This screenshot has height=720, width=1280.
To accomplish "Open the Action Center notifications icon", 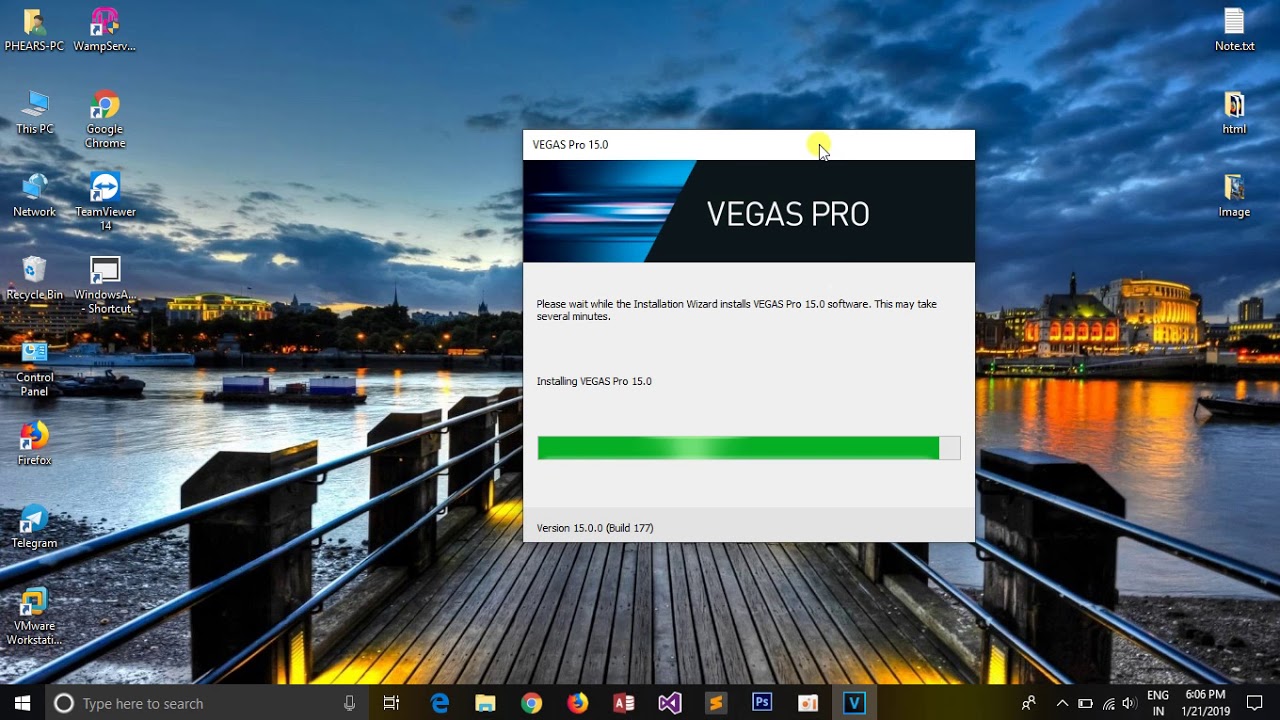I will pos(1255,703).
